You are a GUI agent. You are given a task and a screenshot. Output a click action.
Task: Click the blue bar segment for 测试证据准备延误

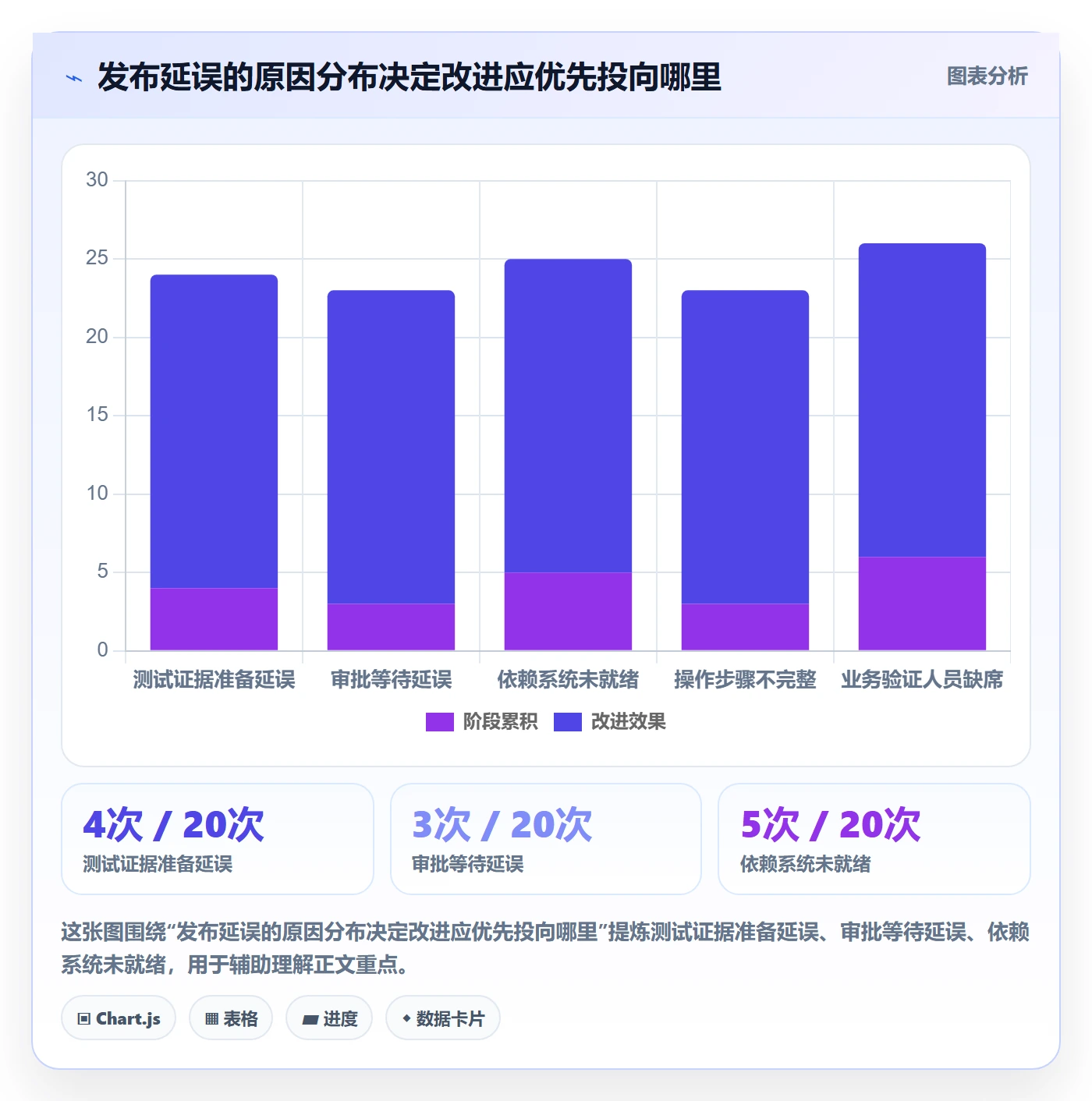coord(214,431)
